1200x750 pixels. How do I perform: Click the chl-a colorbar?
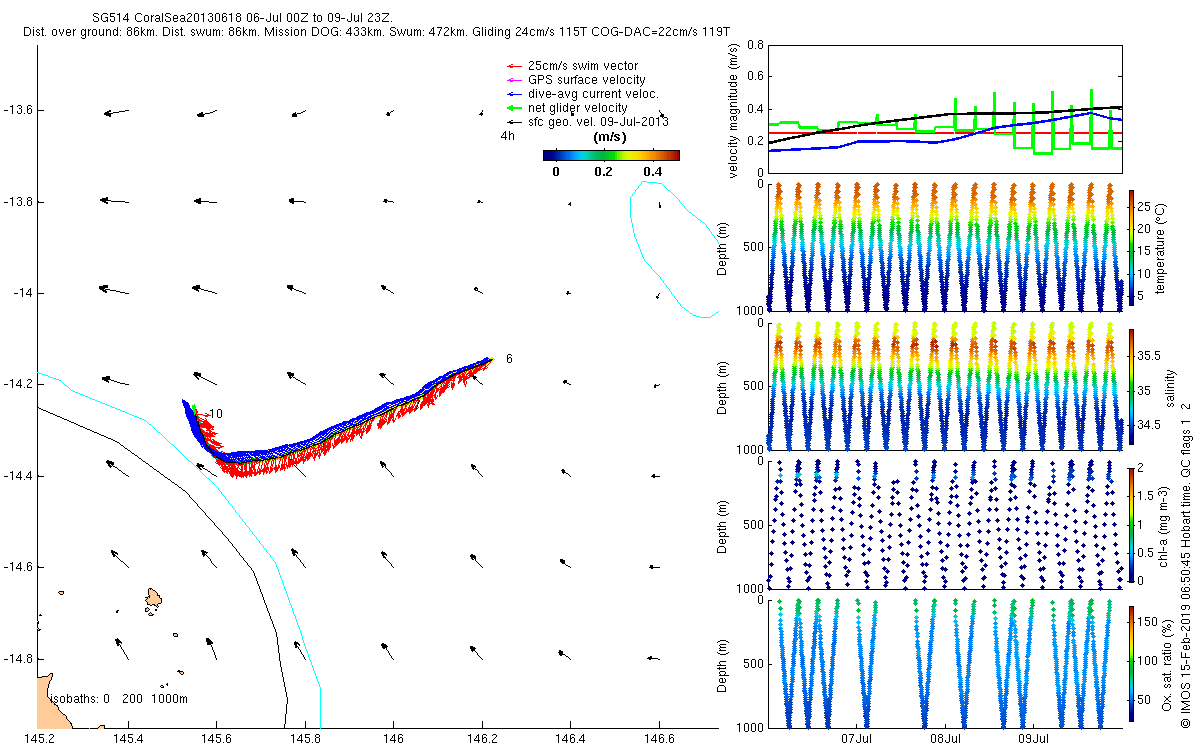(1131, 524)
